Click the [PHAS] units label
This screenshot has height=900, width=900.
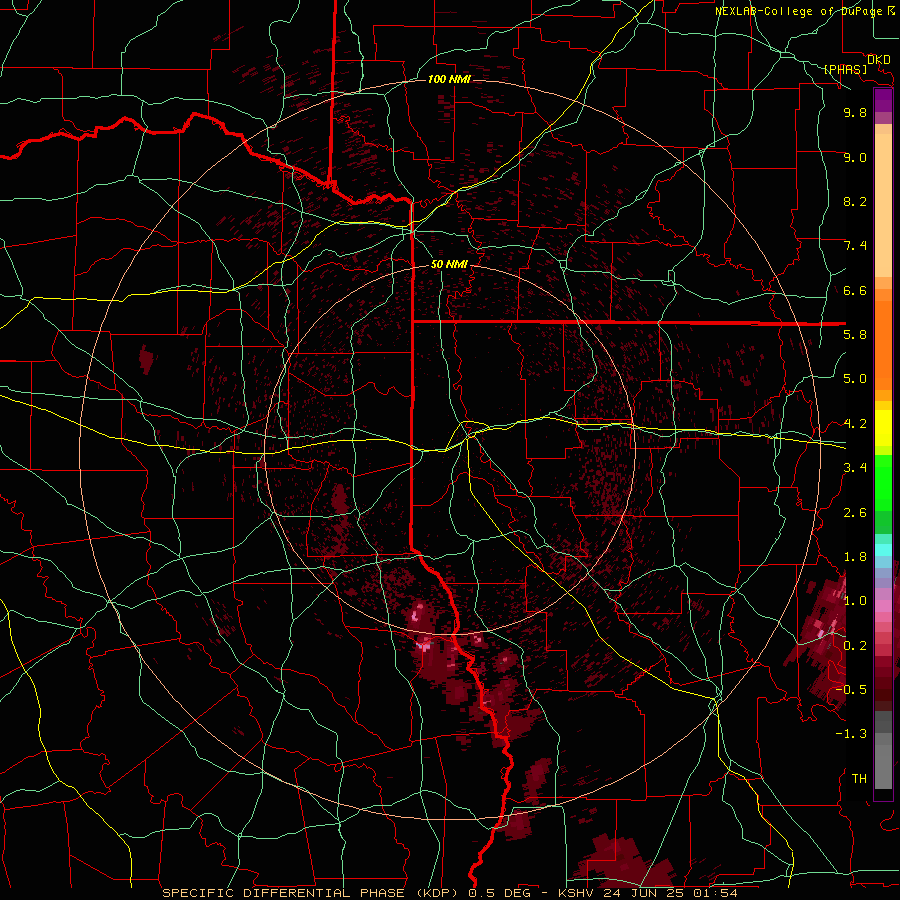[845, 69]
